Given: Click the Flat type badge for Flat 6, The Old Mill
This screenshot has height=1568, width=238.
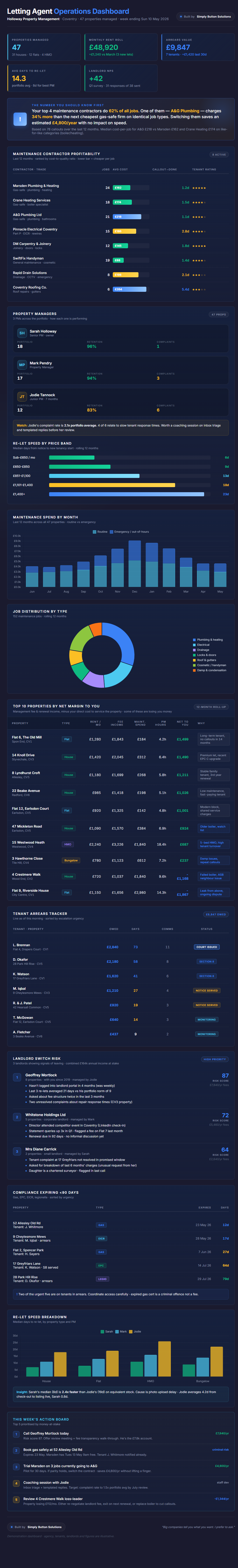Looking at the screenshot, I should tap(67, 739).
